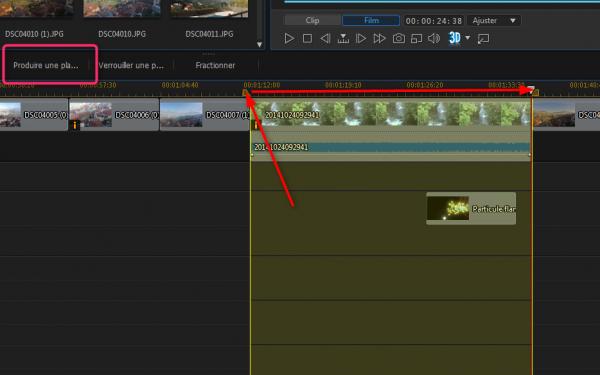Take a snapshot with the camera icon

pyautogui.click(x=398, y=38)
